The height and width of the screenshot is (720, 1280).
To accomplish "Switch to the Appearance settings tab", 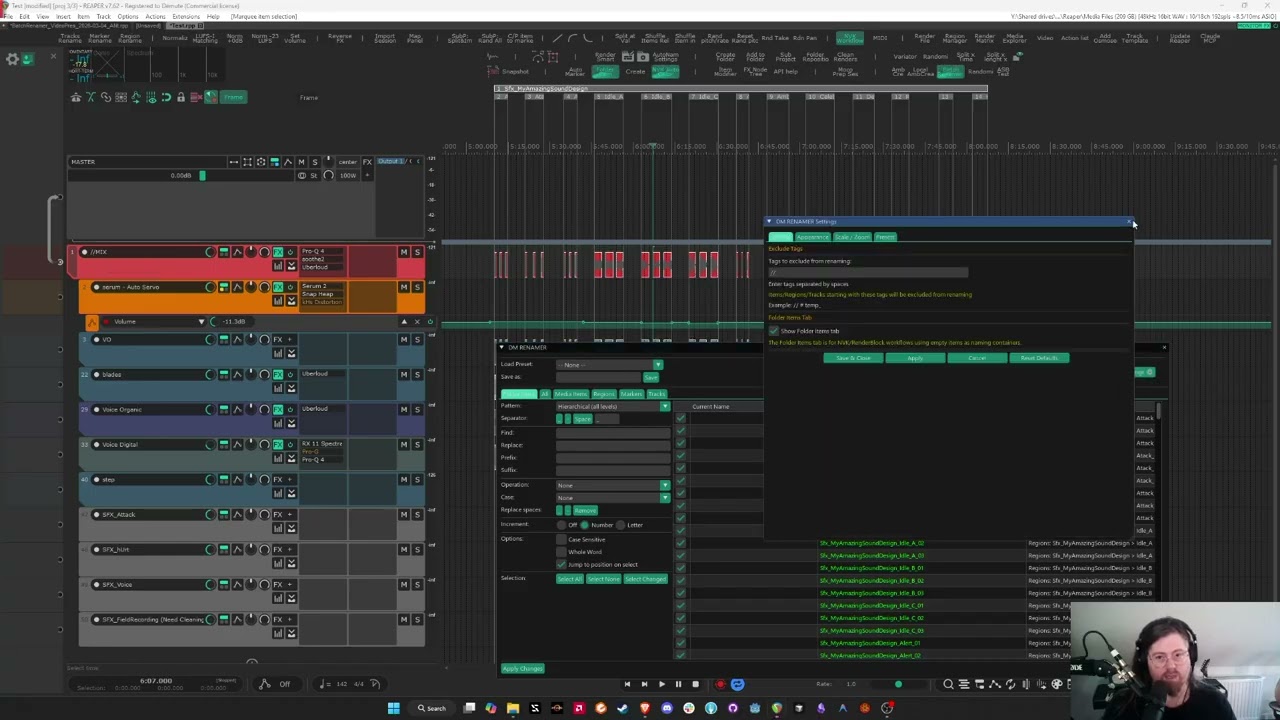I will coord(812,237).
